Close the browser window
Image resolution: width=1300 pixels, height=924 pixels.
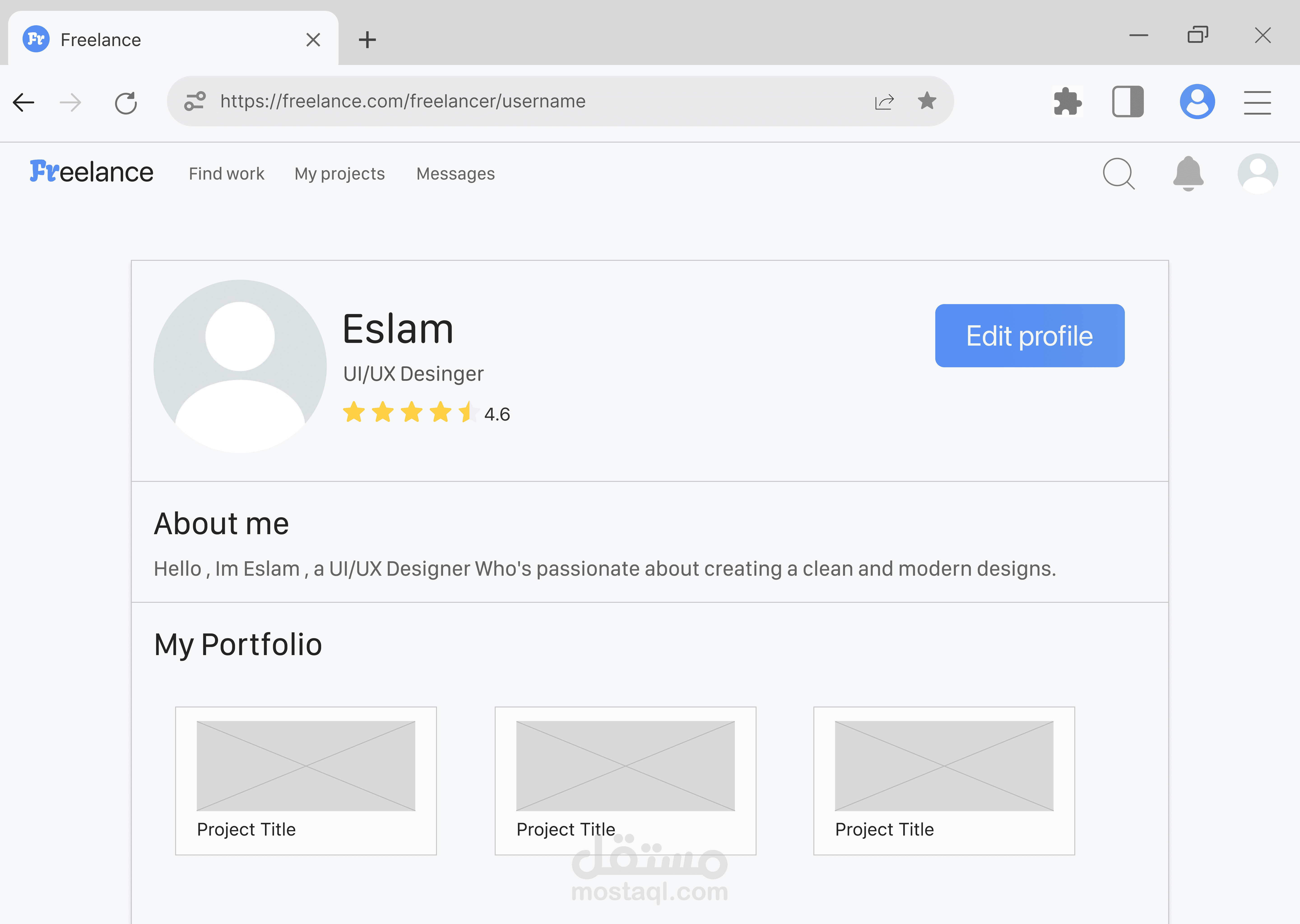[x=1263, y=35]
